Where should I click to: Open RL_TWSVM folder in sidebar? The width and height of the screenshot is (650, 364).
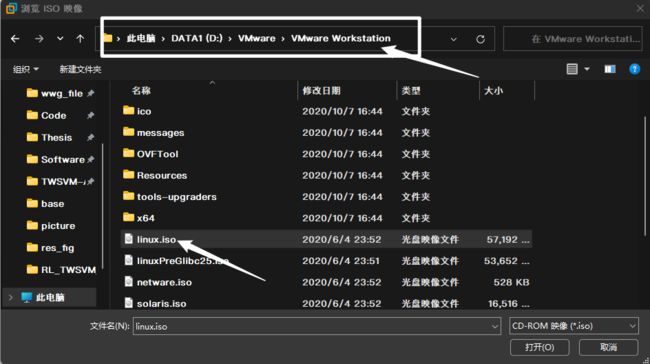click(60, 269)
